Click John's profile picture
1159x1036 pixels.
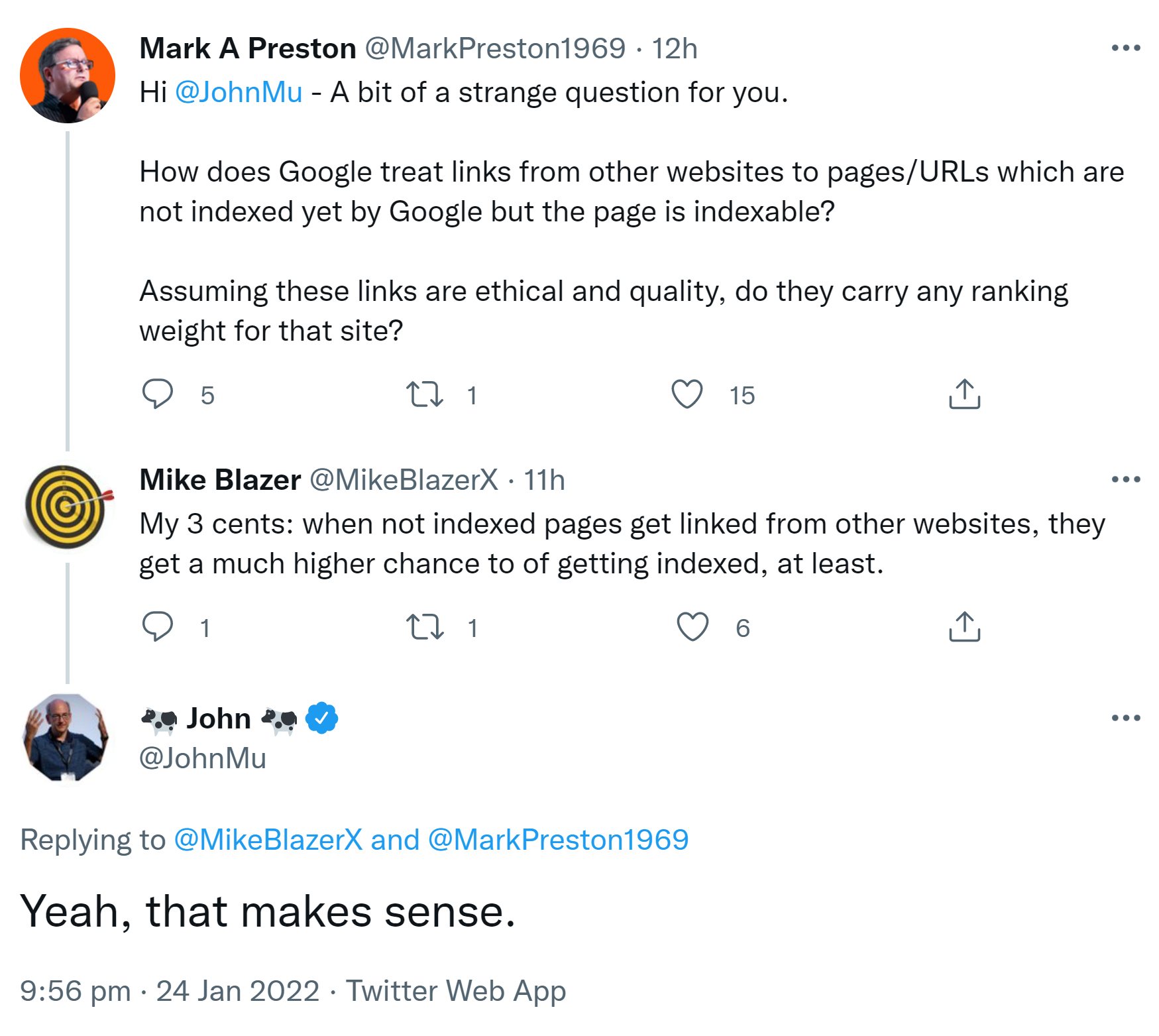[66, 738]
